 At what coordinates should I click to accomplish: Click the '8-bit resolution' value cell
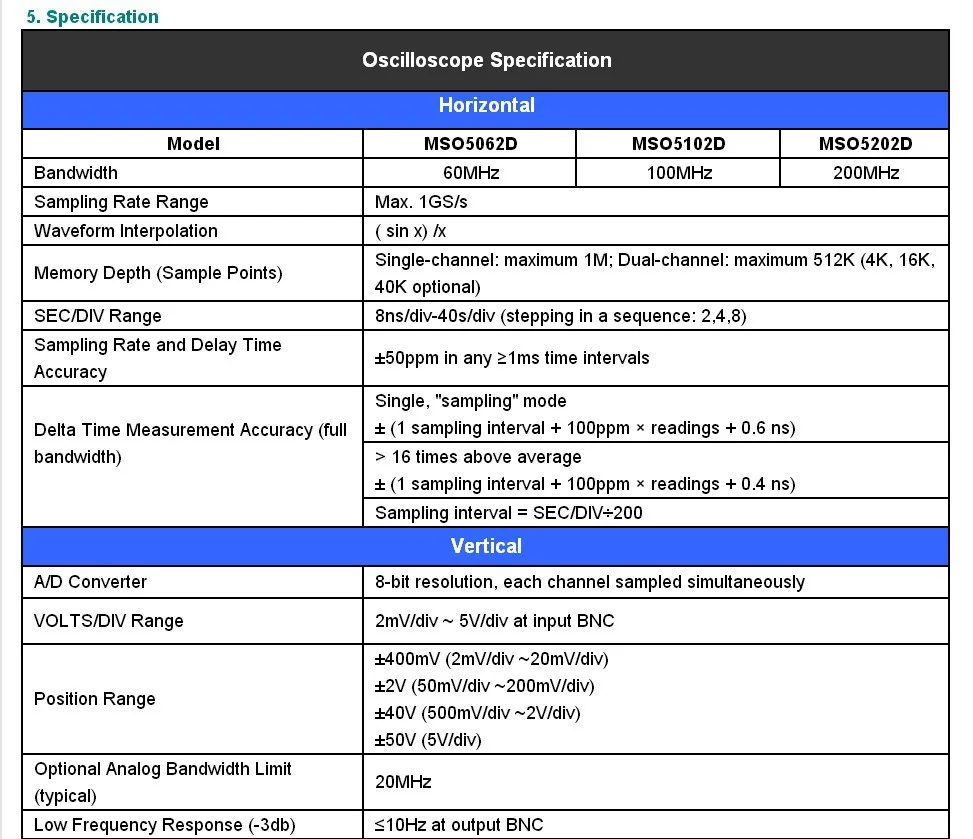click(656, 582)
